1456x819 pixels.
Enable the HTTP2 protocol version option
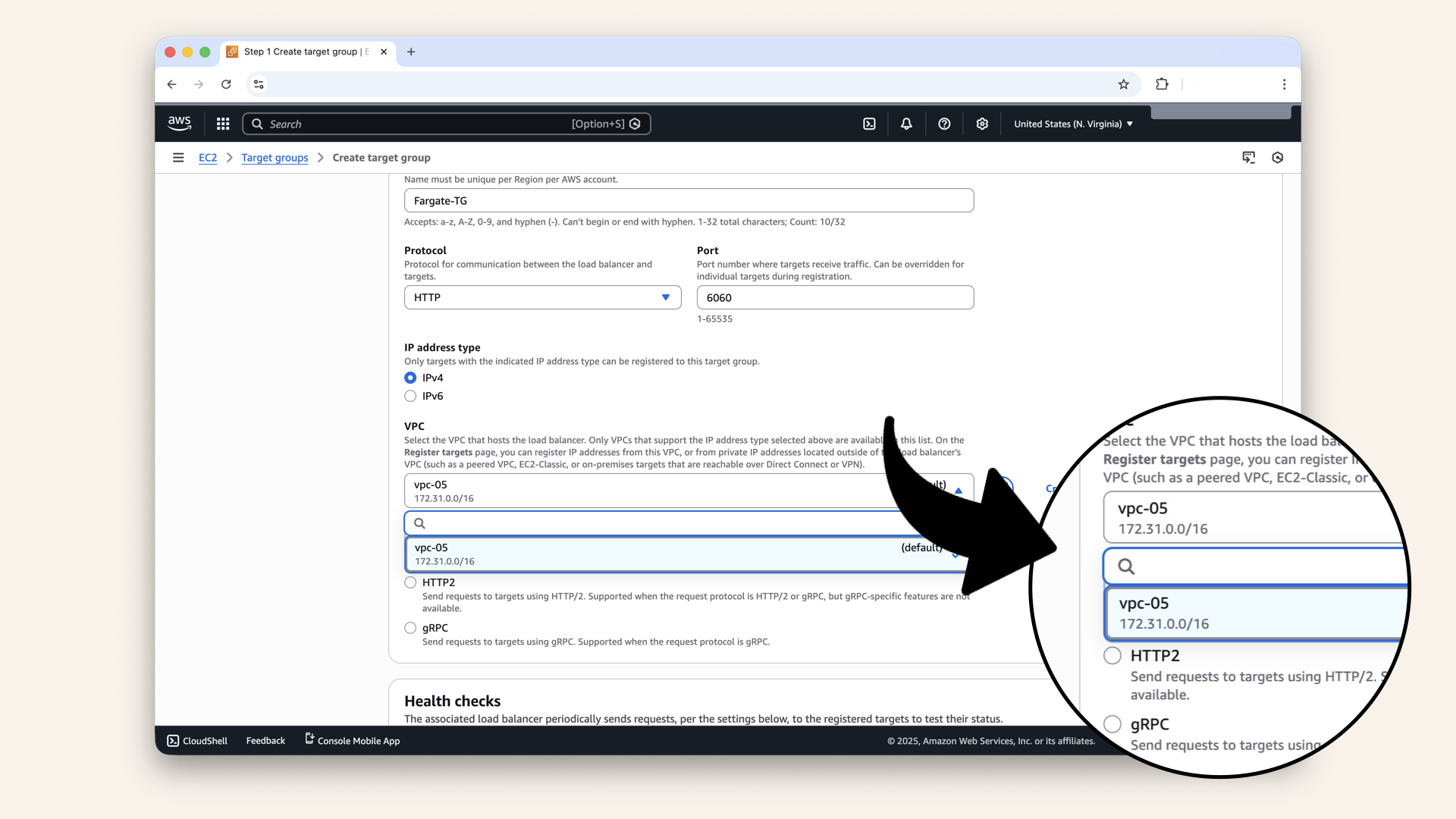point(410,582)
